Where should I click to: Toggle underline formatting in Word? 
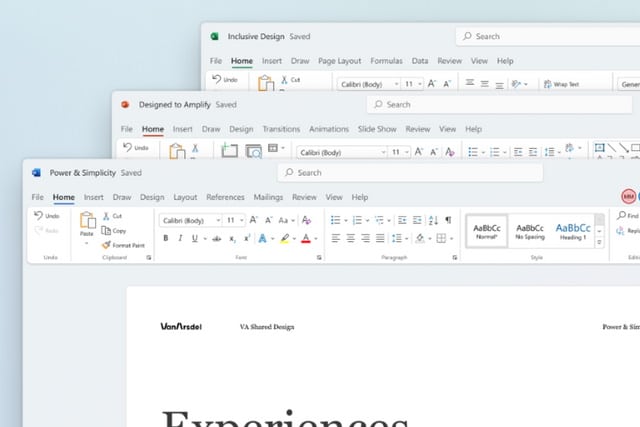click(194, 239)
